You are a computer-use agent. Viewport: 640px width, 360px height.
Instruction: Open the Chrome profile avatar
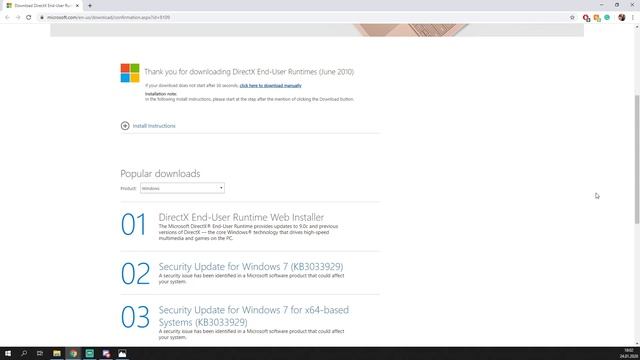[622, 18]
